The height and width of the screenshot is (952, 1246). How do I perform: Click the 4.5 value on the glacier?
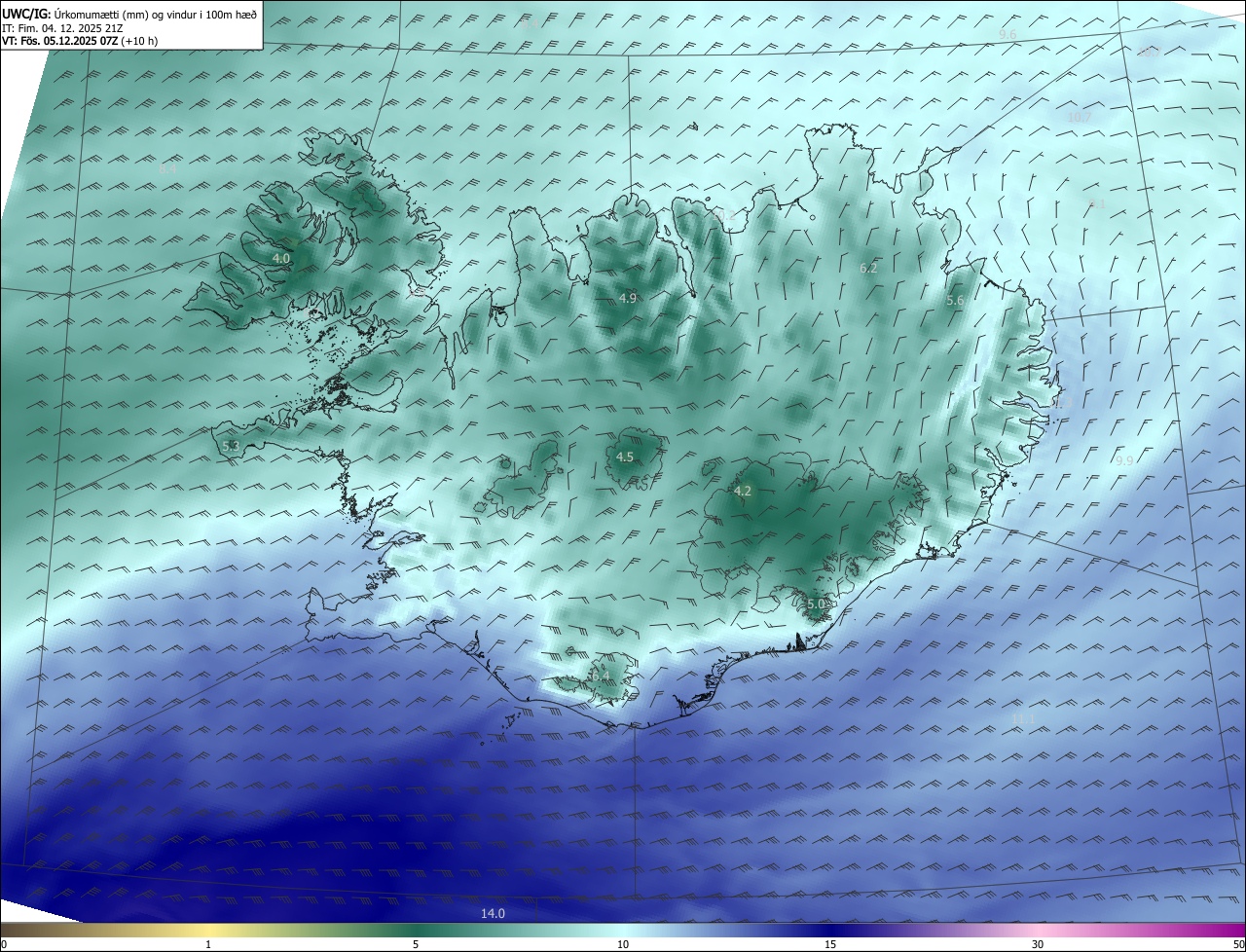click(625, 457)
